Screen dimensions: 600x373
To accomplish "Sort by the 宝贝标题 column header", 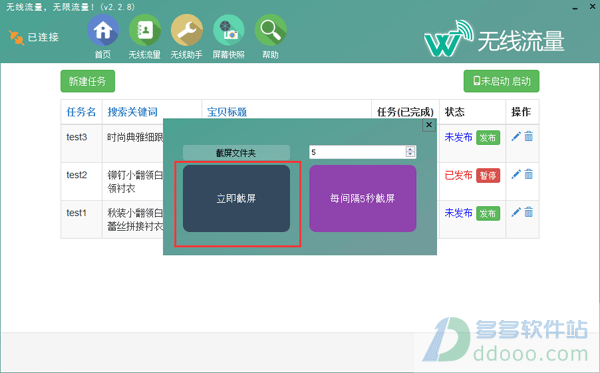I will tap(227, 112).
